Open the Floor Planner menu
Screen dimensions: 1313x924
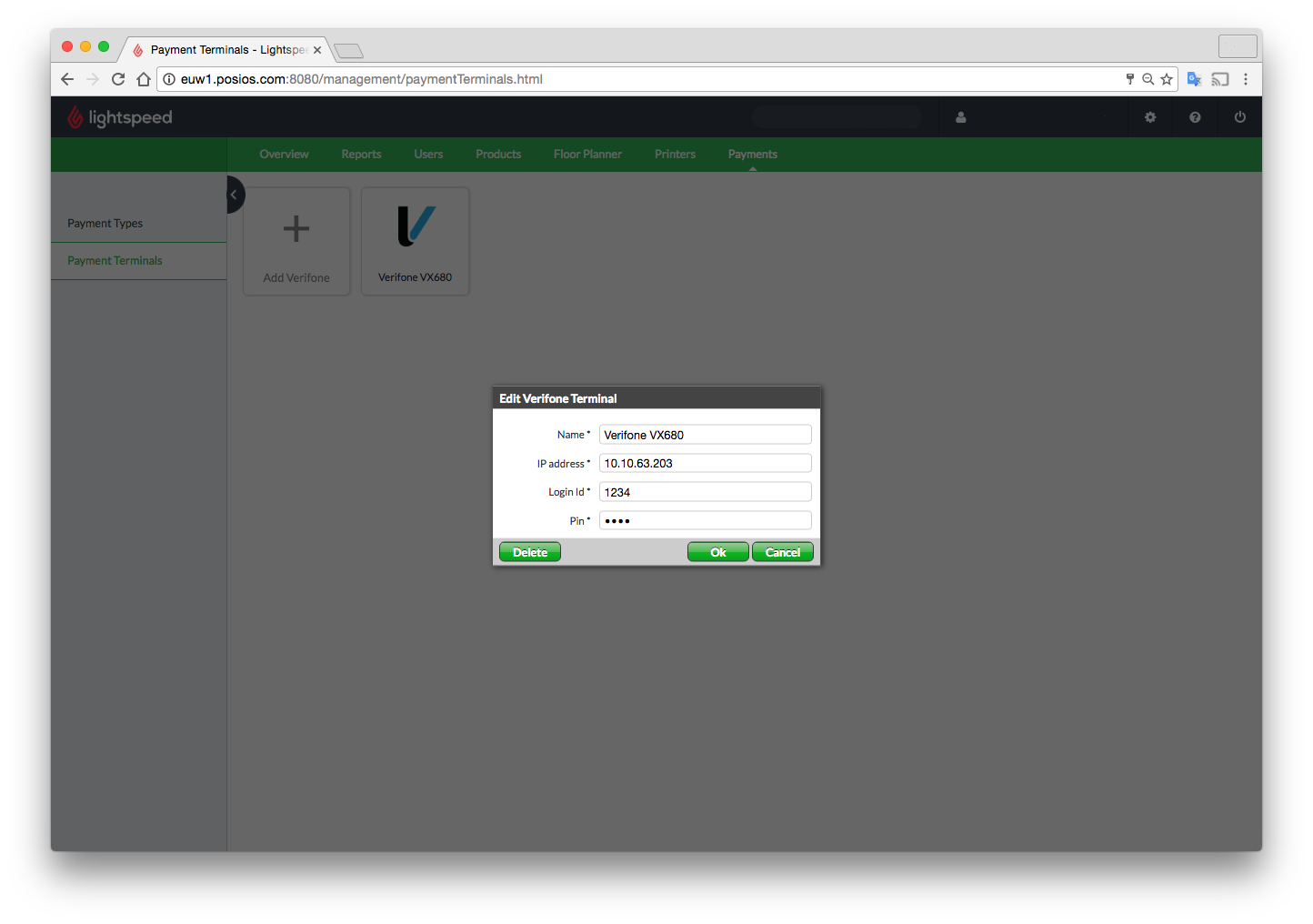click(x=587, y=155)
